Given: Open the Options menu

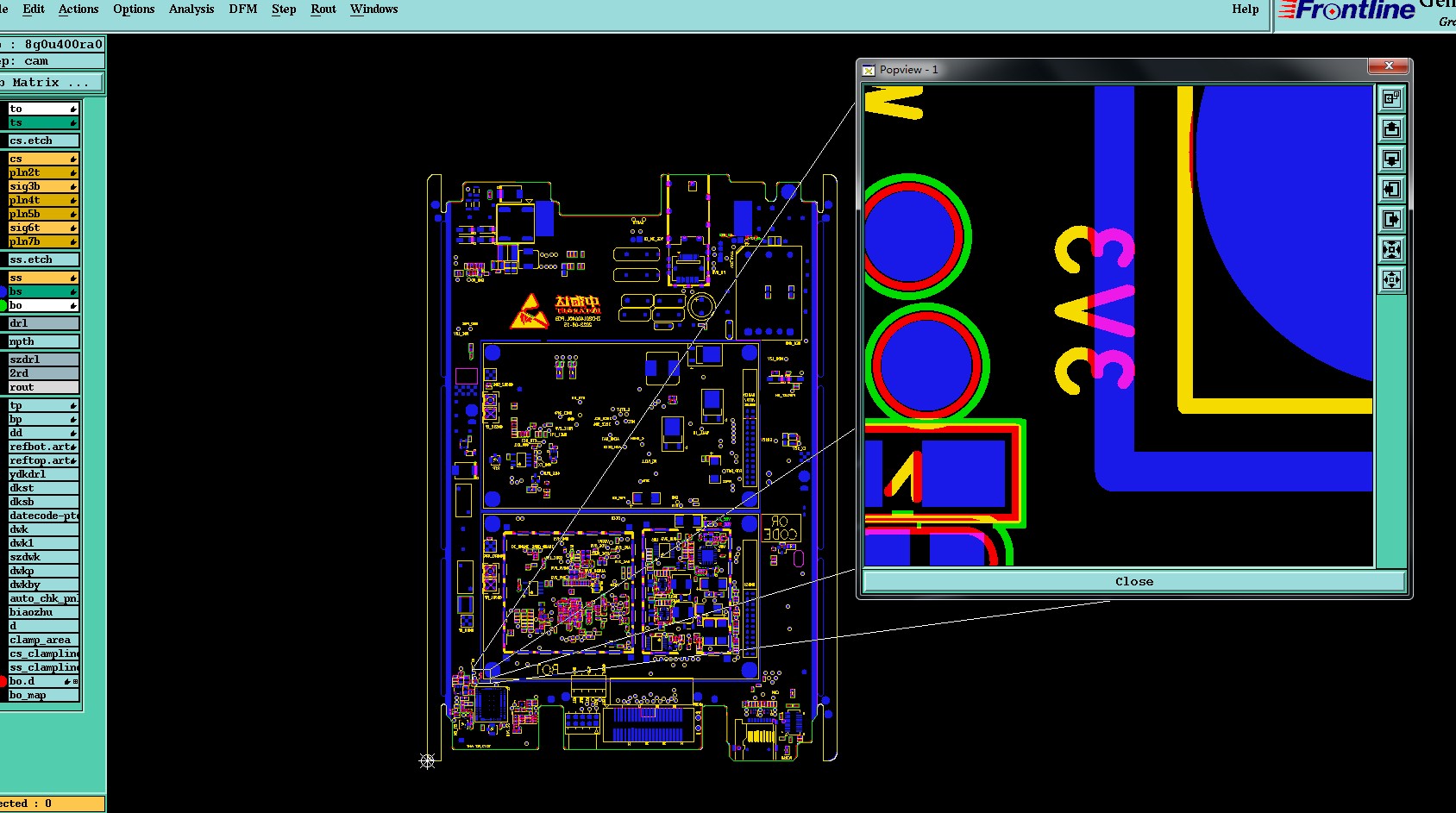Looking at the screenshot, I should pyautogui.click(x=134, y=9).
